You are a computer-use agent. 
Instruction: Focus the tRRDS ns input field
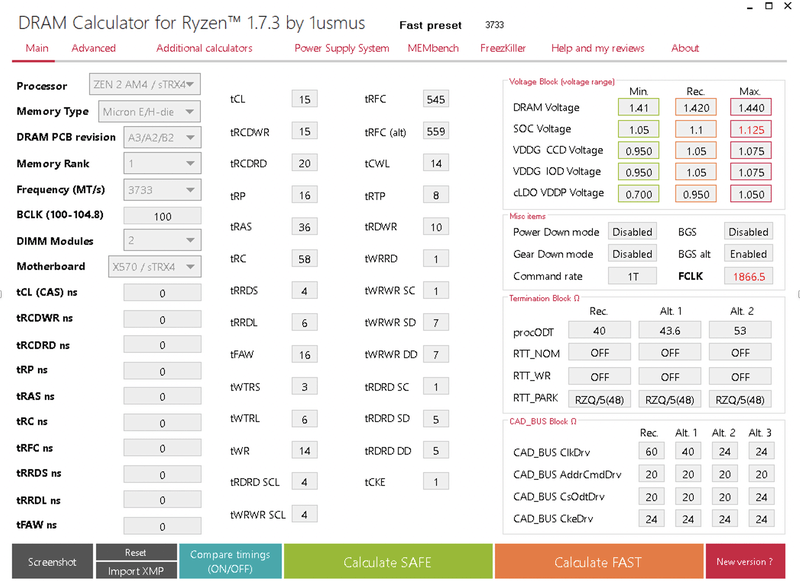pos(162,474)
